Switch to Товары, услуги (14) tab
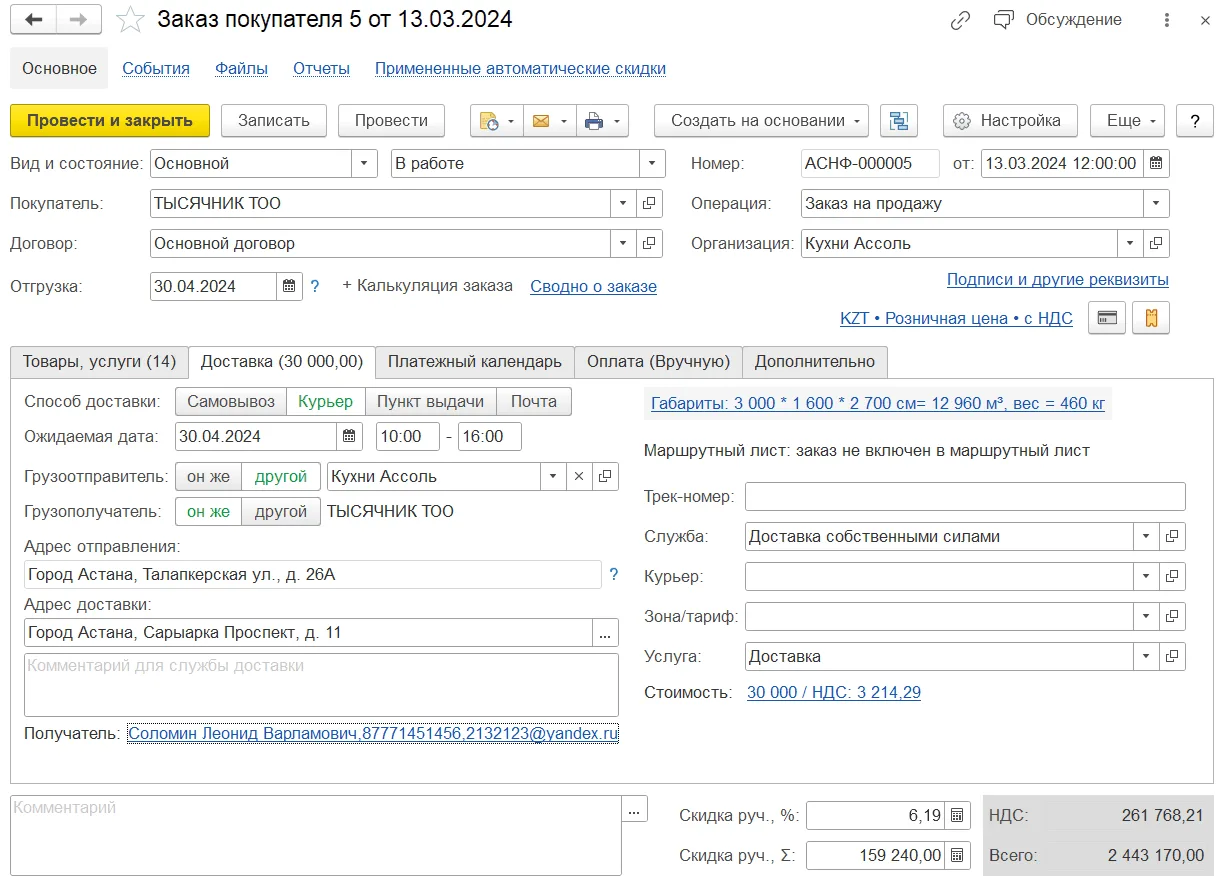The image size is (1224, 887). (x=99, y=362)
